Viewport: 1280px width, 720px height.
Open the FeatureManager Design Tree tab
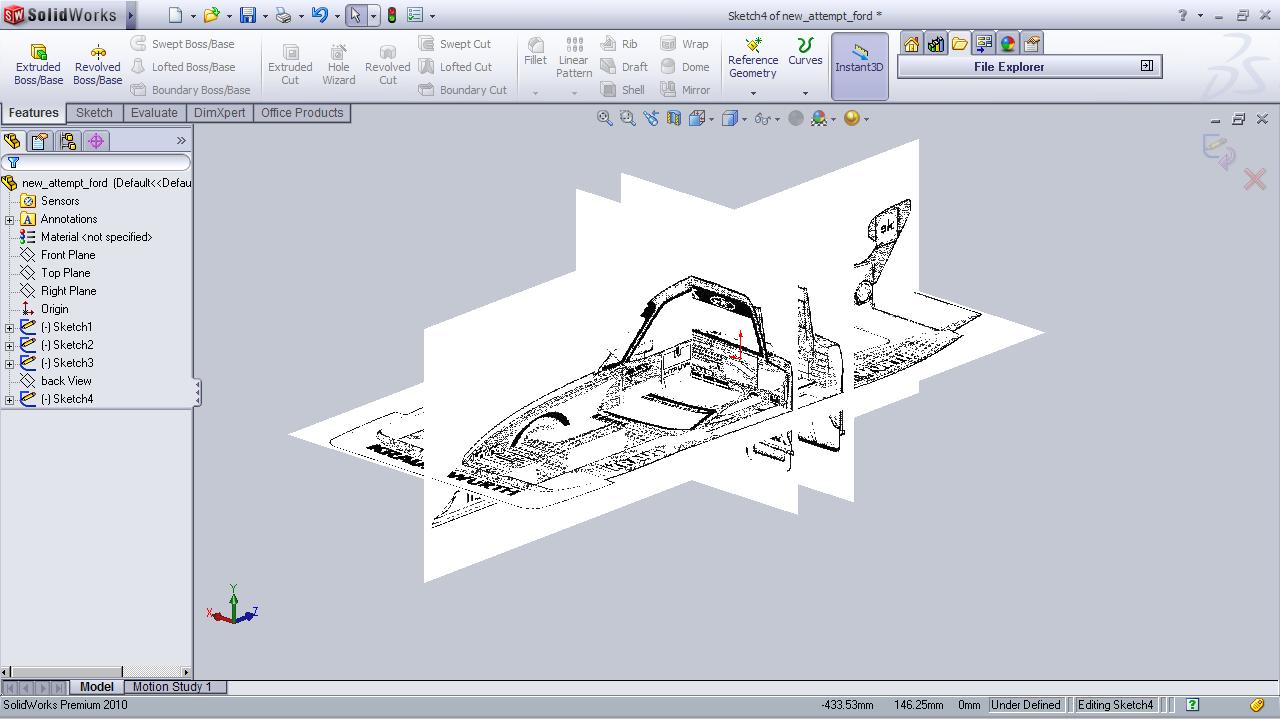(13, 141)
